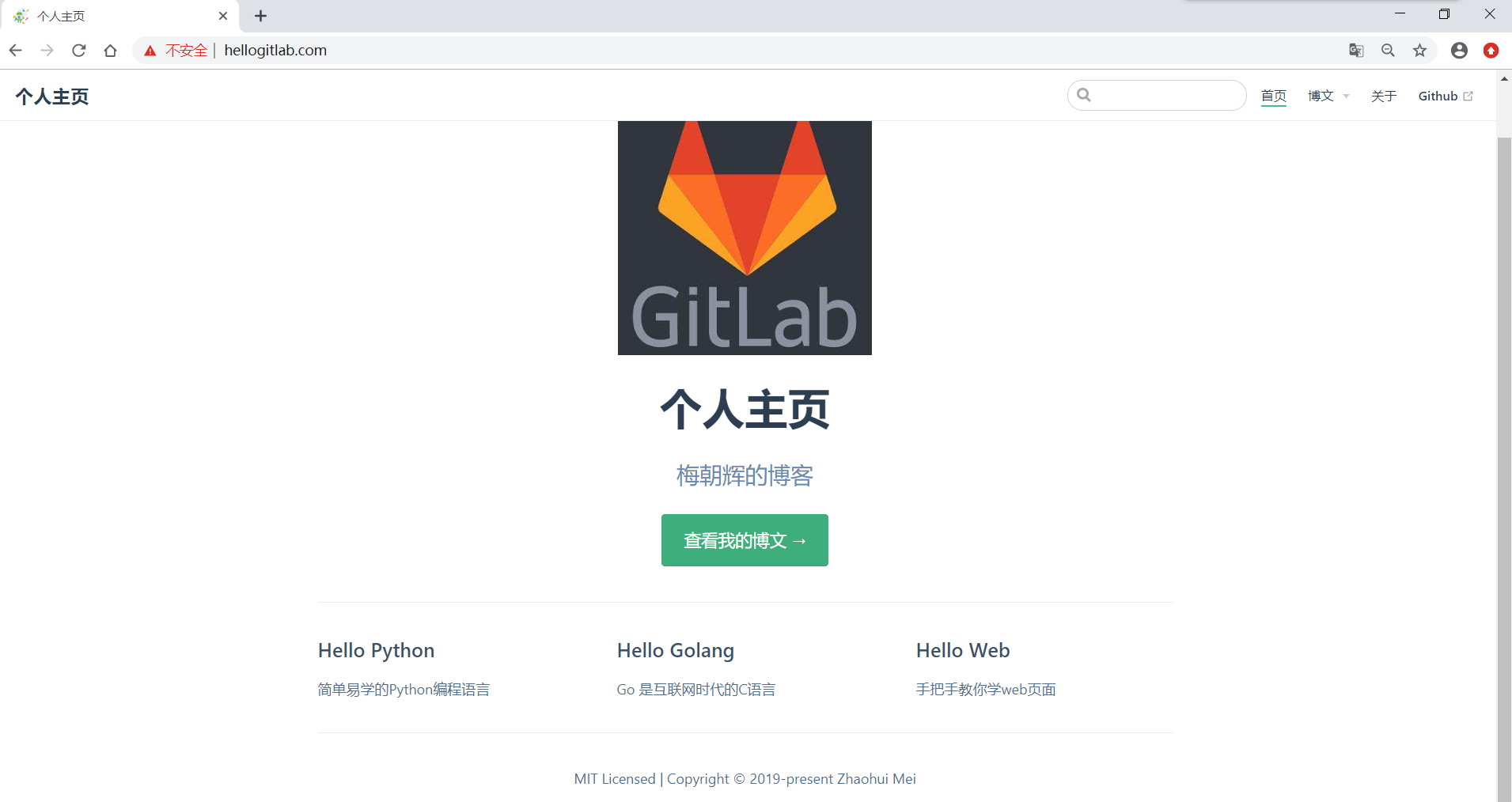Click the scrollbar up arrow

pyautogui.click(x=1504, y=78)
